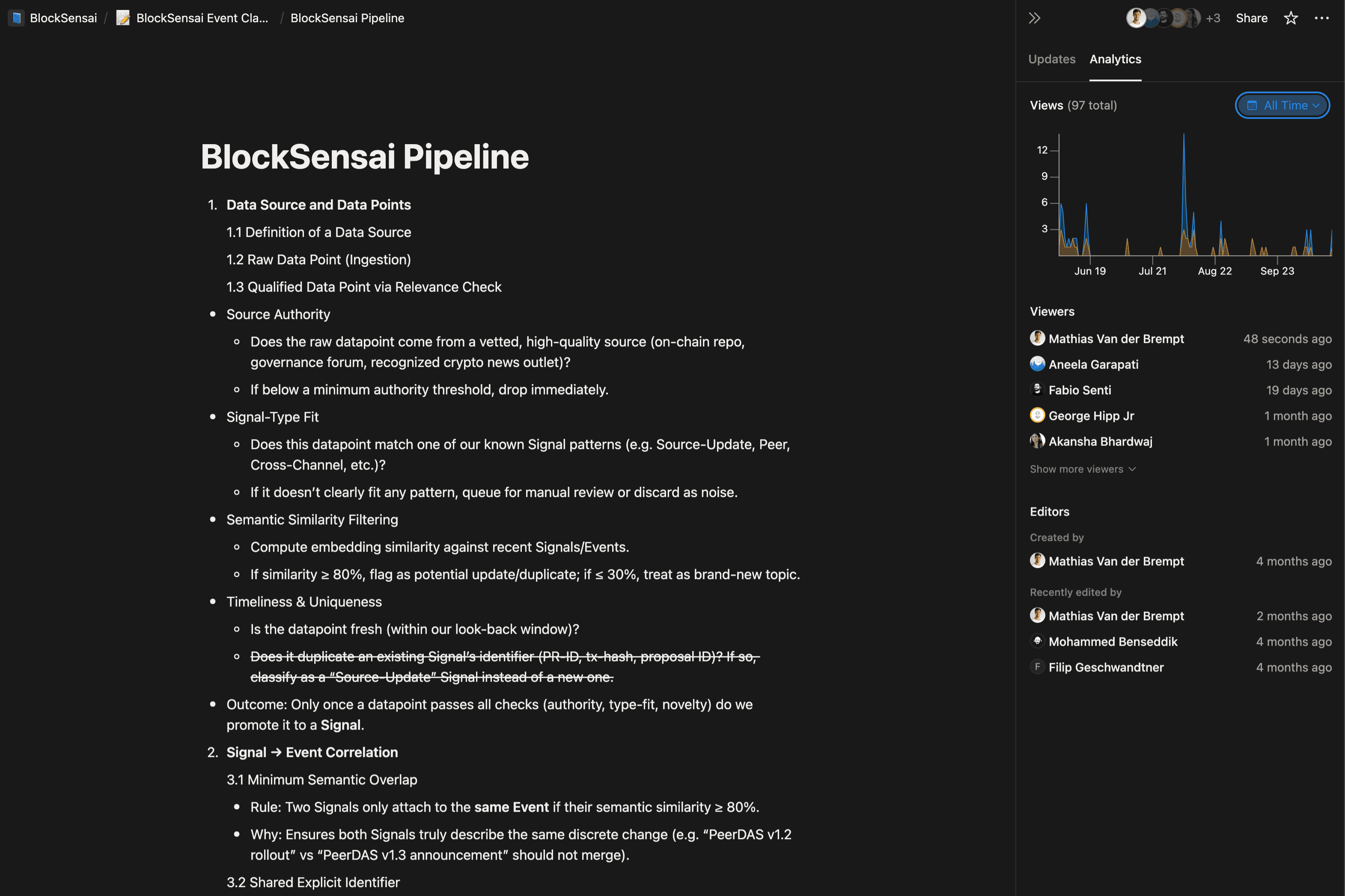Click the notepad icon in breadcrumb
Image resolution: width=1345 pixels, height=896 pixels.
coord(123,18)
